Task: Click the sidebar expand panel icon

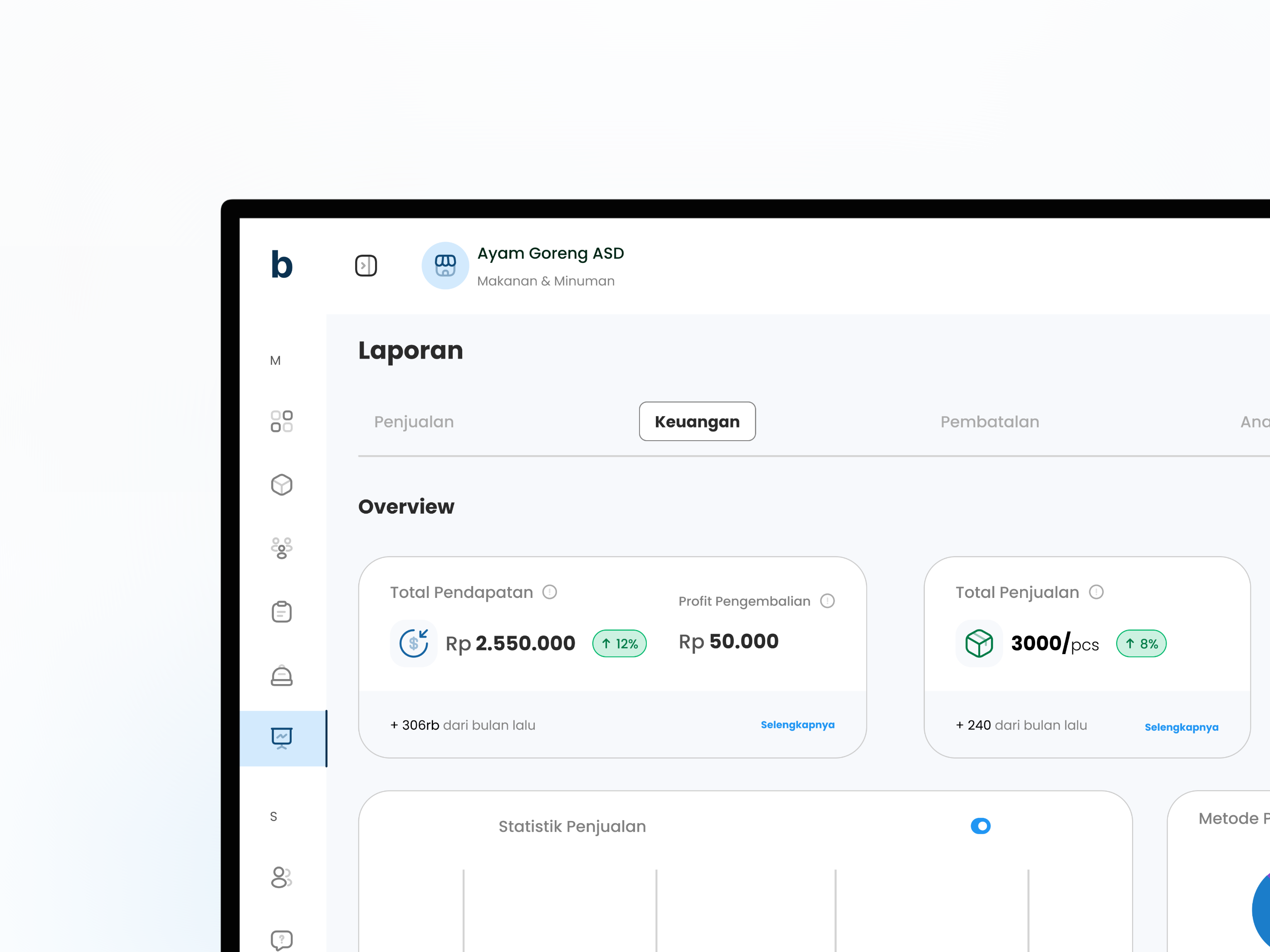Action: tap(366, 266)
